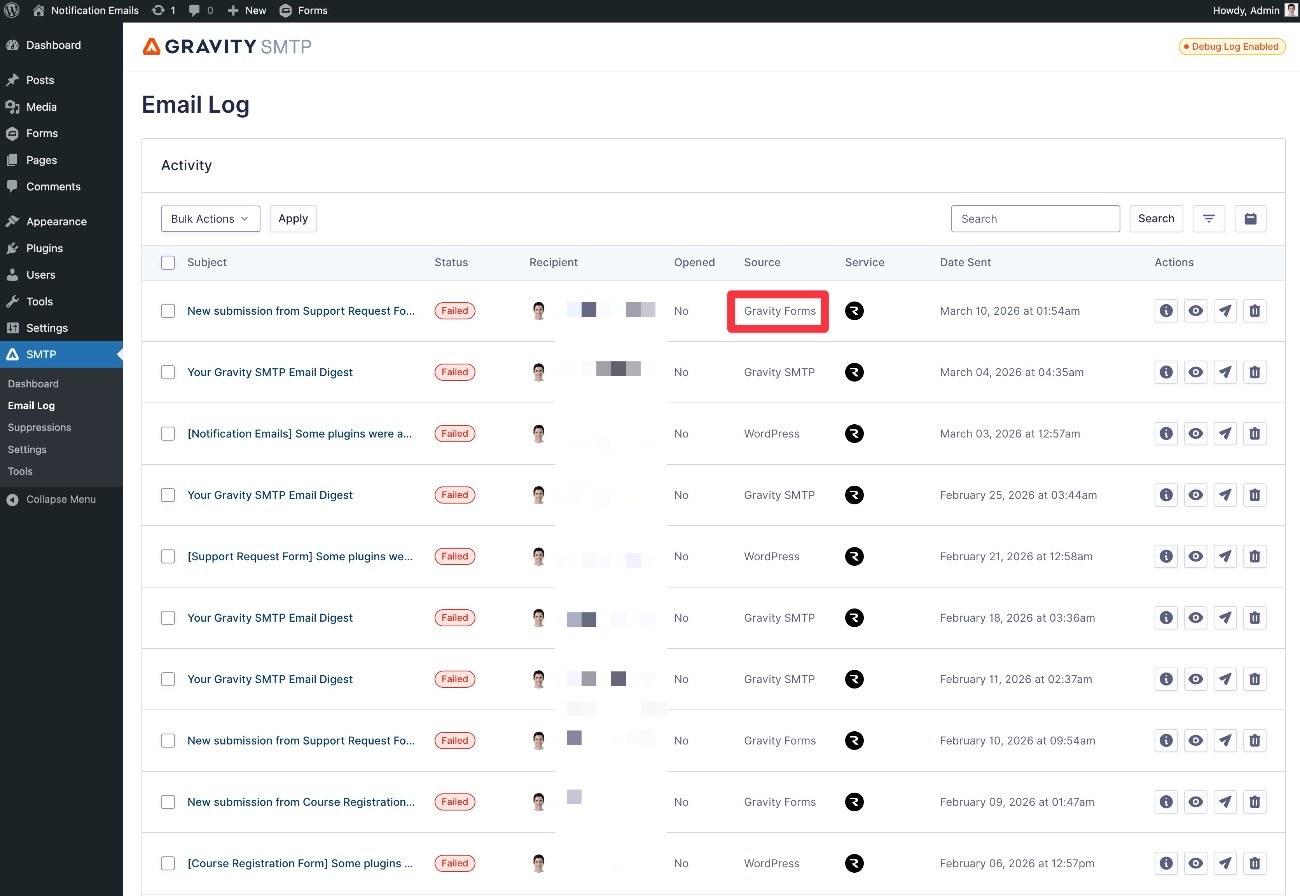Screen dimensions: 1300x896
Task: Click the Failed status badge for March 10
Action: [x=455, y=311]
